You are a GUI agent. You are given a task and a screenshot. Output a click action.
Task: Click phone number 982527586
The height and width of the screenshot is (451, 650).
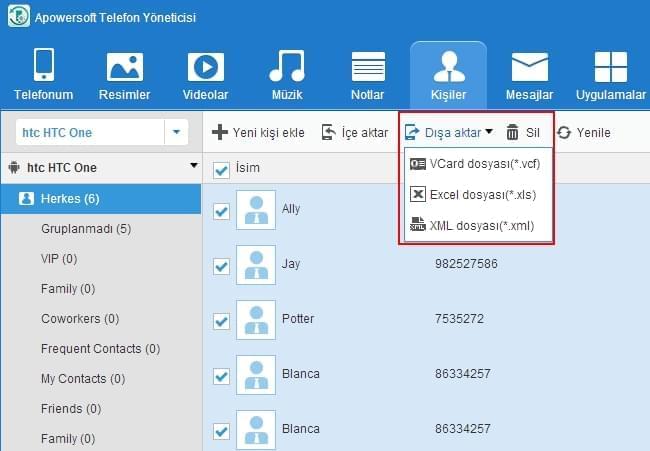click(x=466, y=264)
